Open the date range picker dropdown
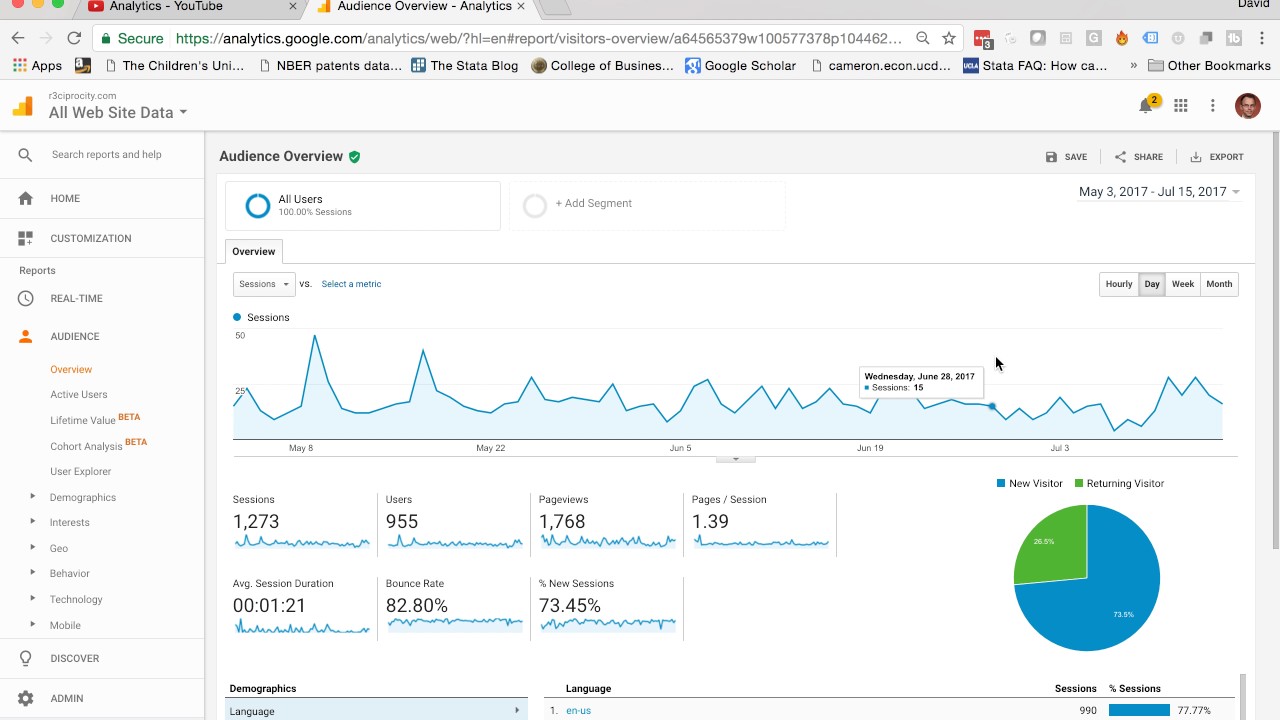 coord(1159,192)
